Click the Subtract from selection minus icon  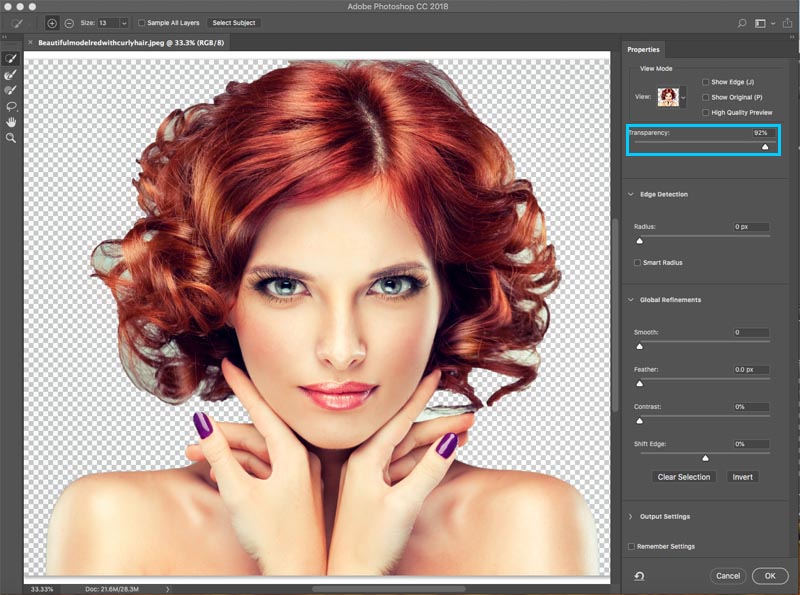69,22
